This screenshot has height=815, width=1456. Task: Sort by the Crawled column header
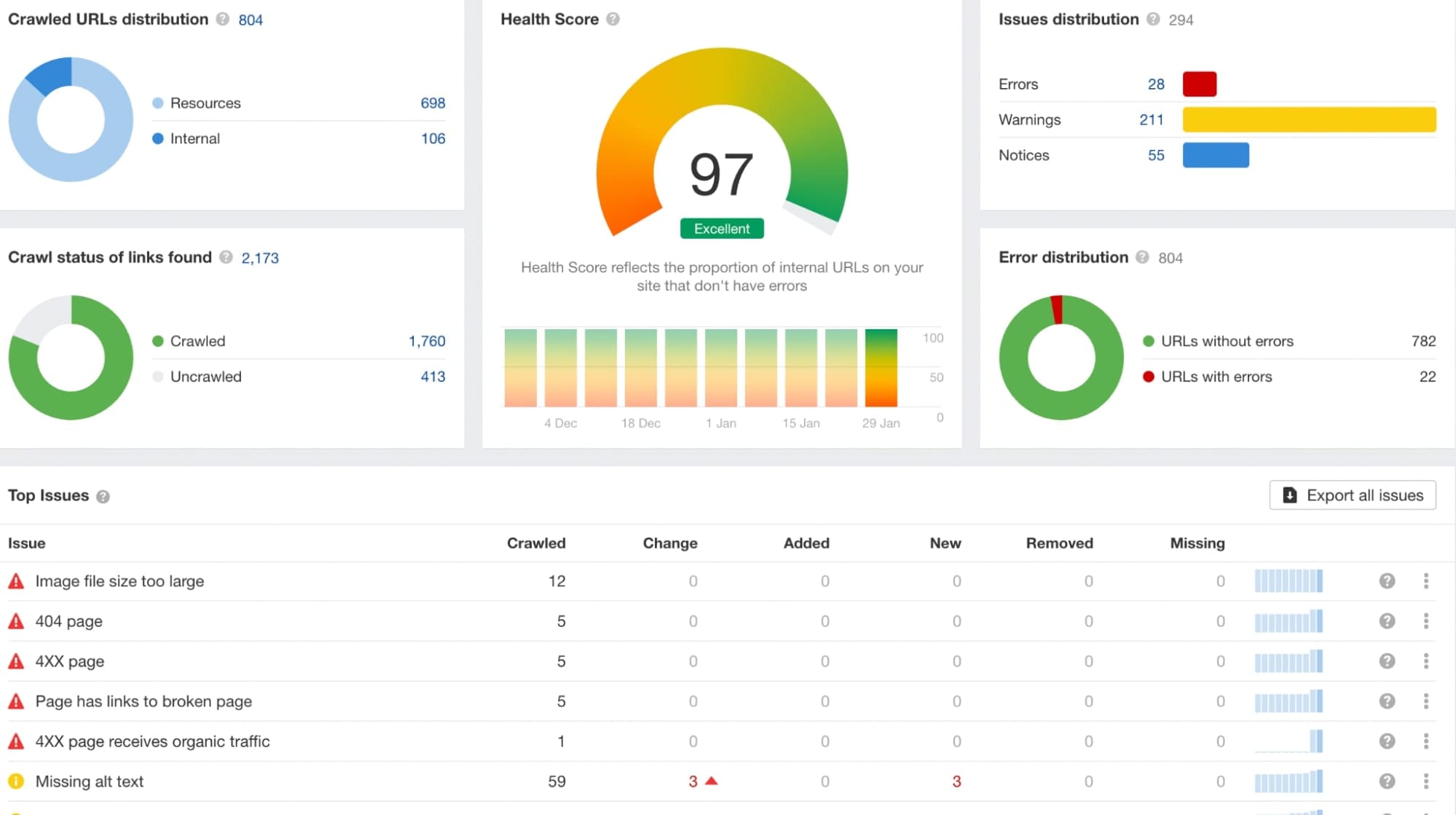(x=536, y=543)
